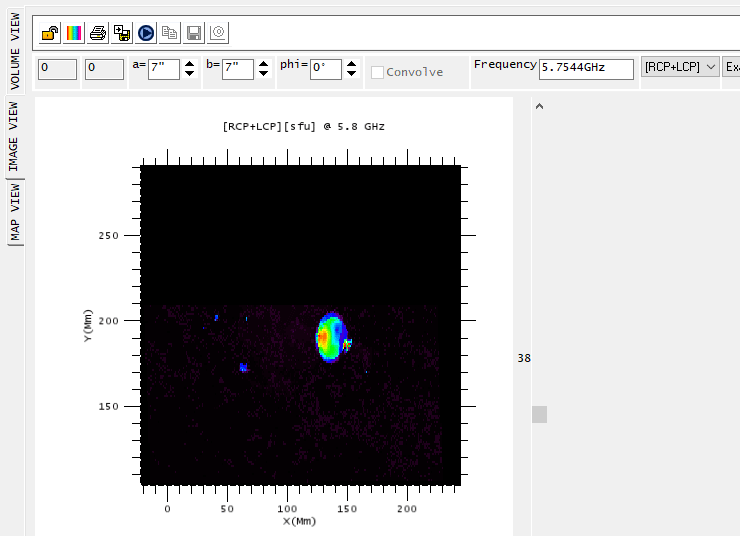Click the slider value 38
This screenshot has width=740, height=536.
click(524, 358)
